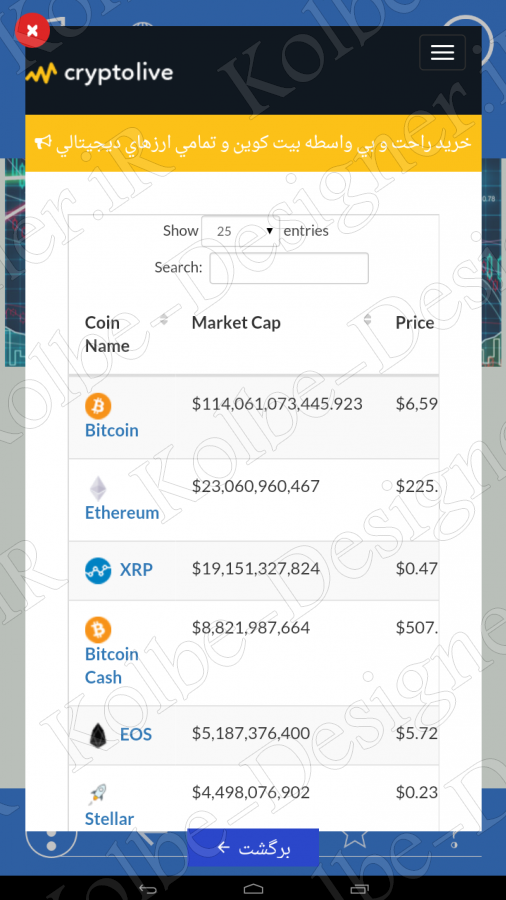Click the EOS black icon

pyautogui.click(x=98, y=735)
